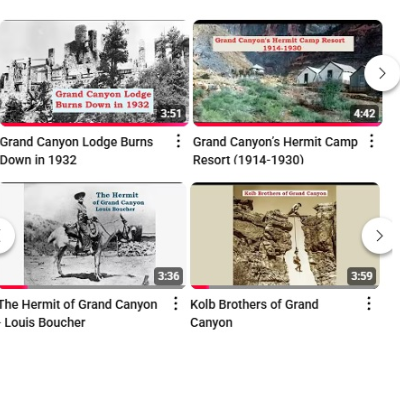This screenshot has width=400, height=400.
Task: Open options menu for Grand Canyon Lodge video
Action: 178,141
